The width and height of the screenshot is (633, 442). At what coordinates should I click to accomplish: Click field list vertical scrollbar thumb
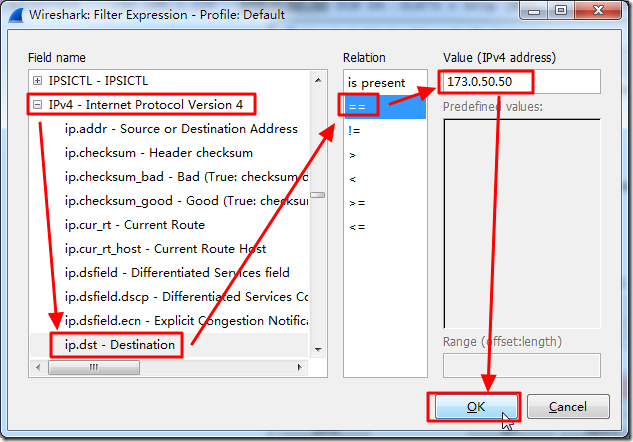pyautogui.click(x=318, y=195)
